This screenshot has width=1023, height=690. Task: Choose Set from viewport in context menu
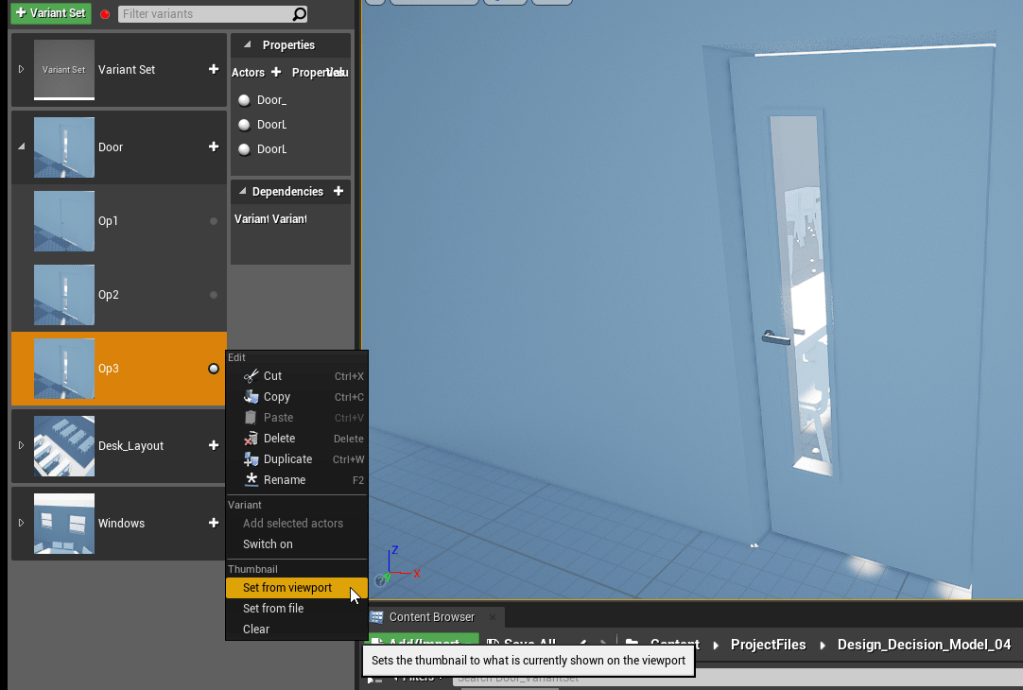coord(287,588)
